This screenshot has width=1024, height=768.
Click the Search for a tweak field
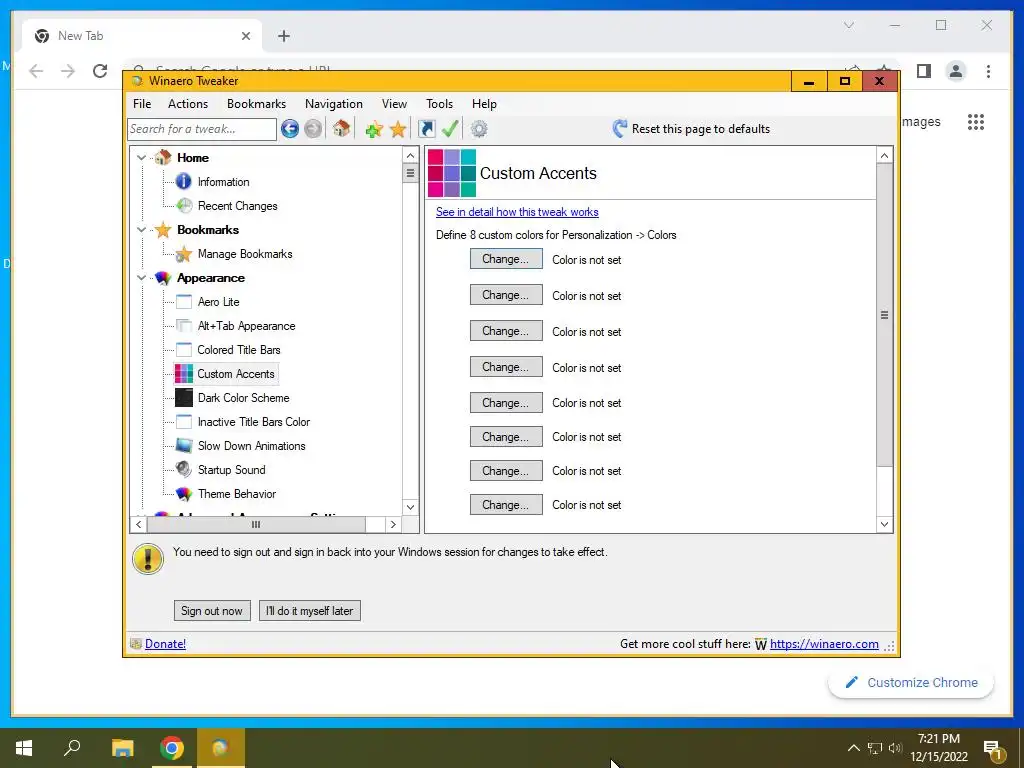(x=202, y=129)
